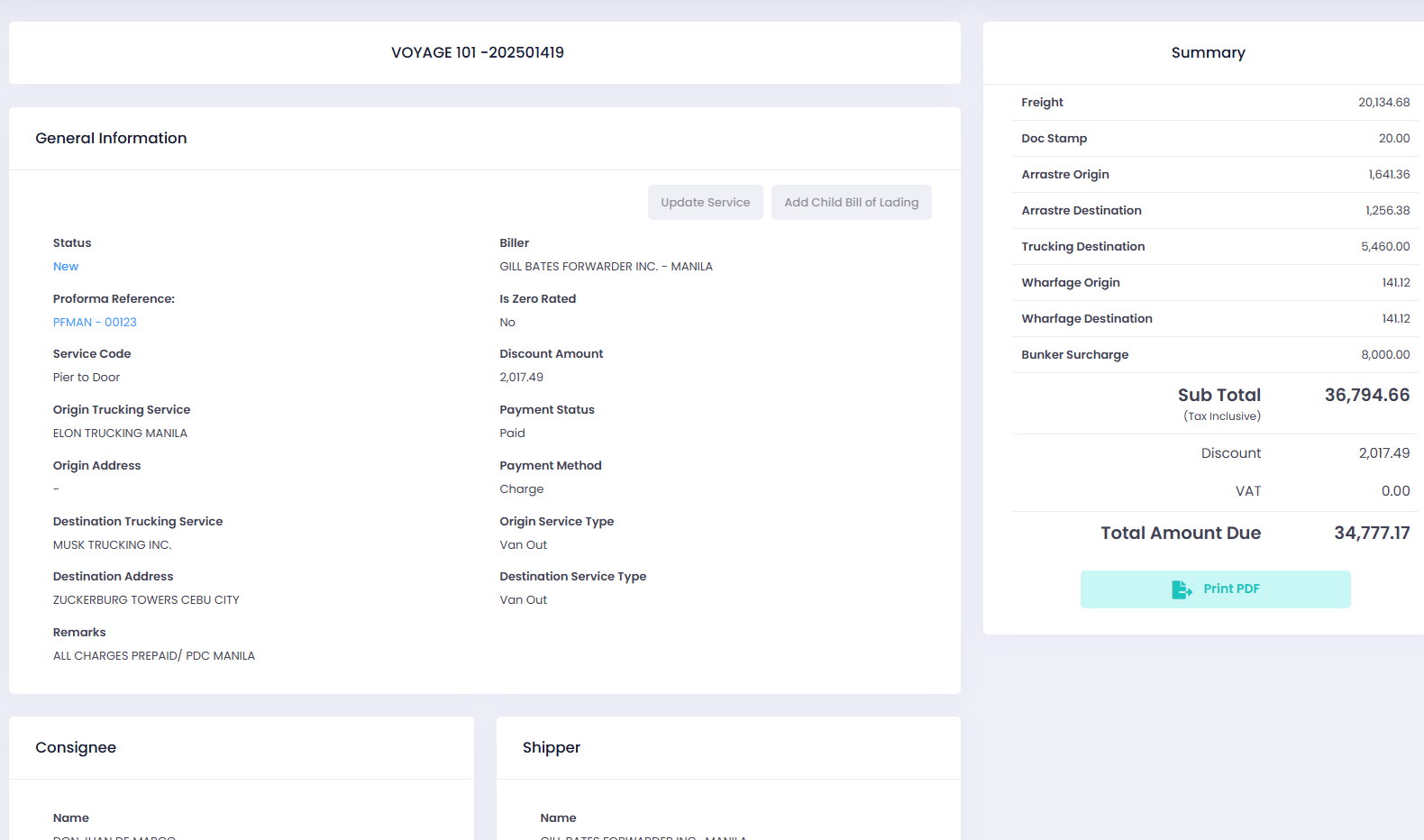Click the Shipper section heading
Viewport: 1424px width, 840px height.
552,747
